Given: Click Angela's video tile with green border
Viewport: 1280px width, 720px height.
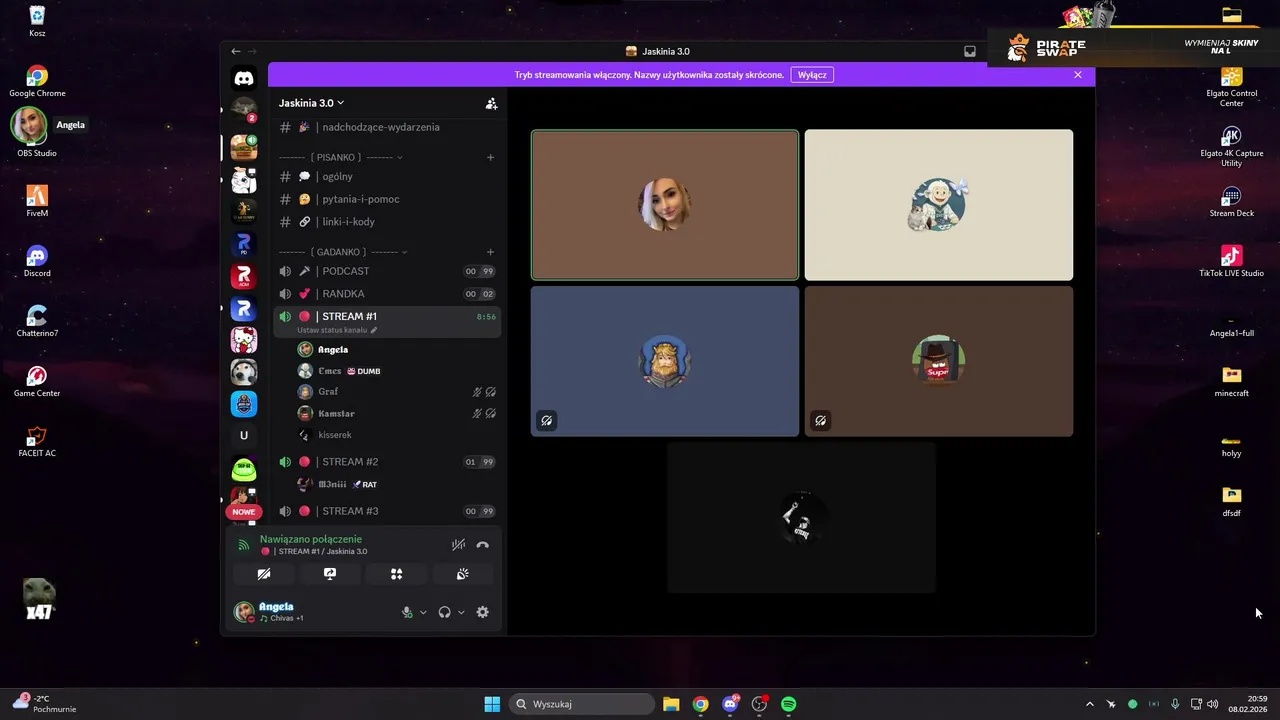Looking at the screenshot, I should pyautogui.click(x=665, y=205).
